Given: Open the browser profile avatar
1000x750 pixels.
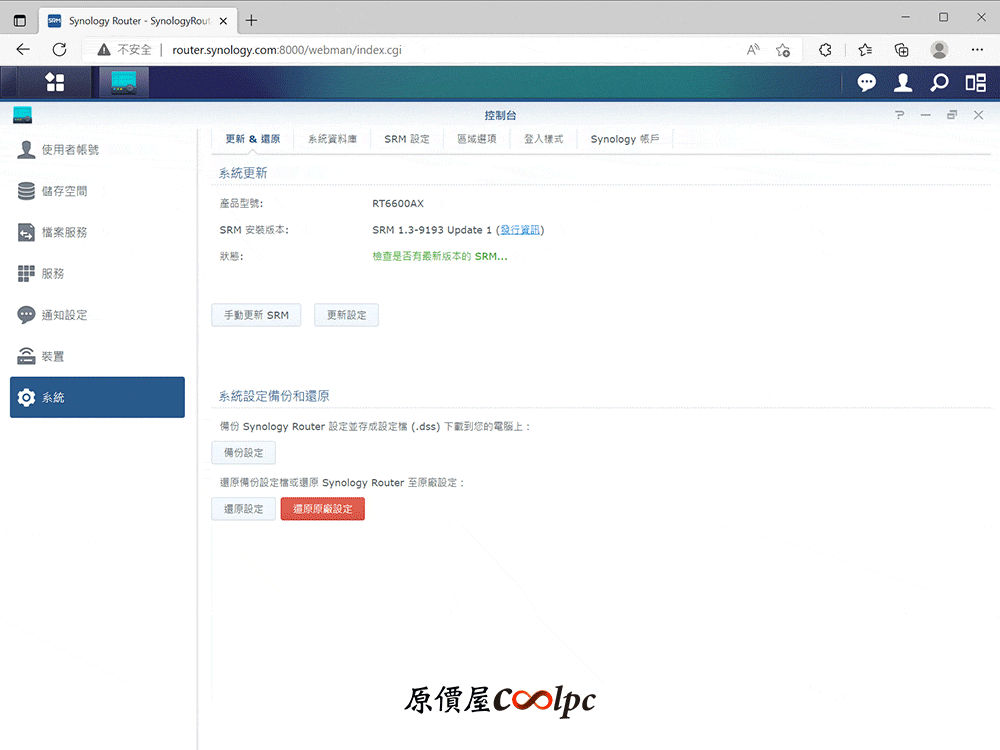Looking at the screenshot, I should pos(939,50).
